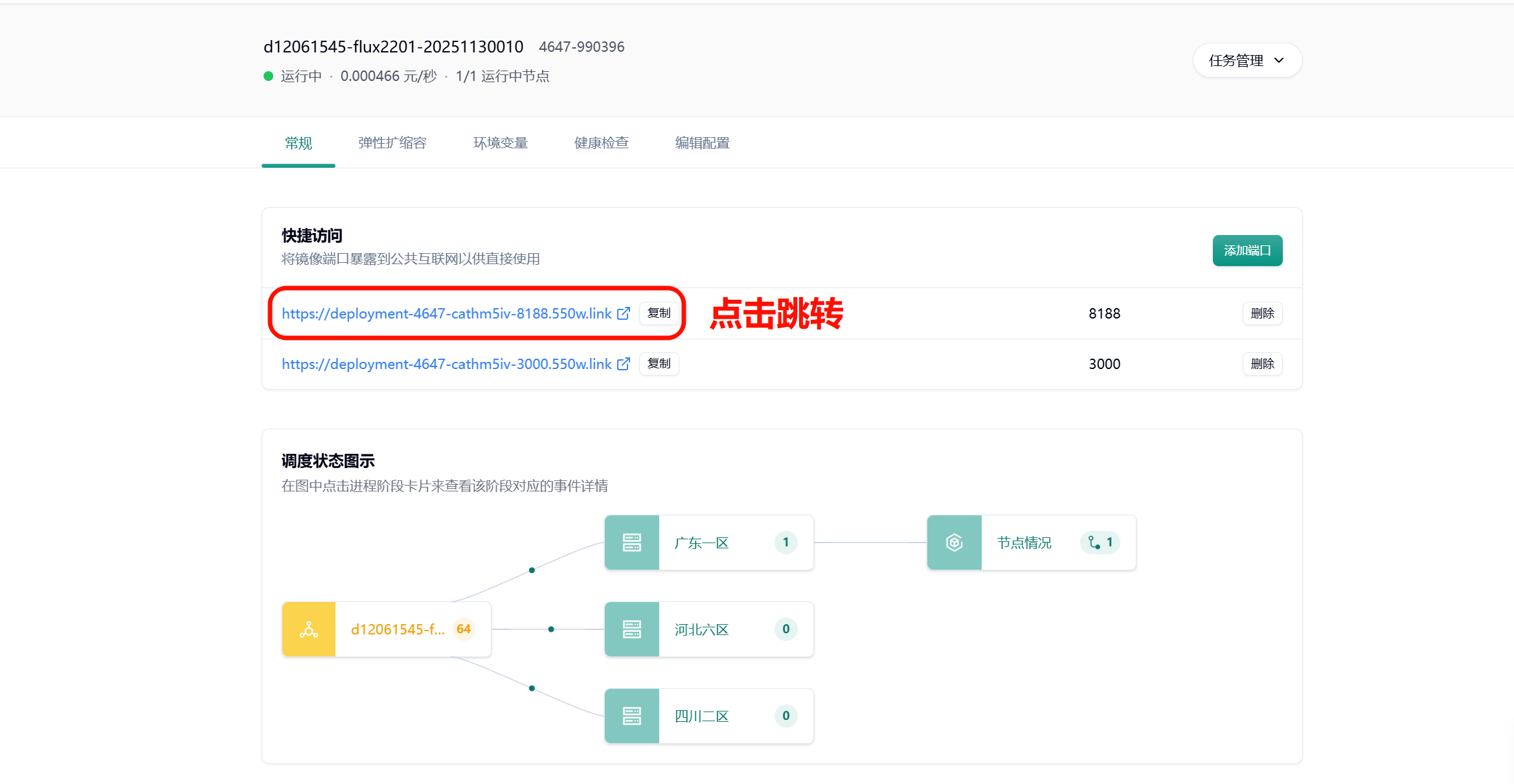Copy the 8188 port URL
1514x784 pixels.
click(x=659, y=313)
